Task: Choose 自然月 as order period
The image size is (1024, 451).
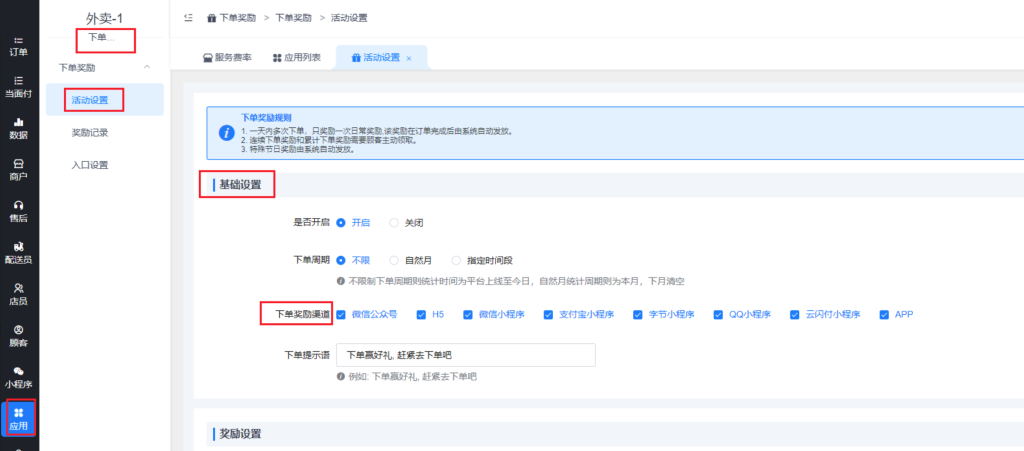Action: point(394,259)
